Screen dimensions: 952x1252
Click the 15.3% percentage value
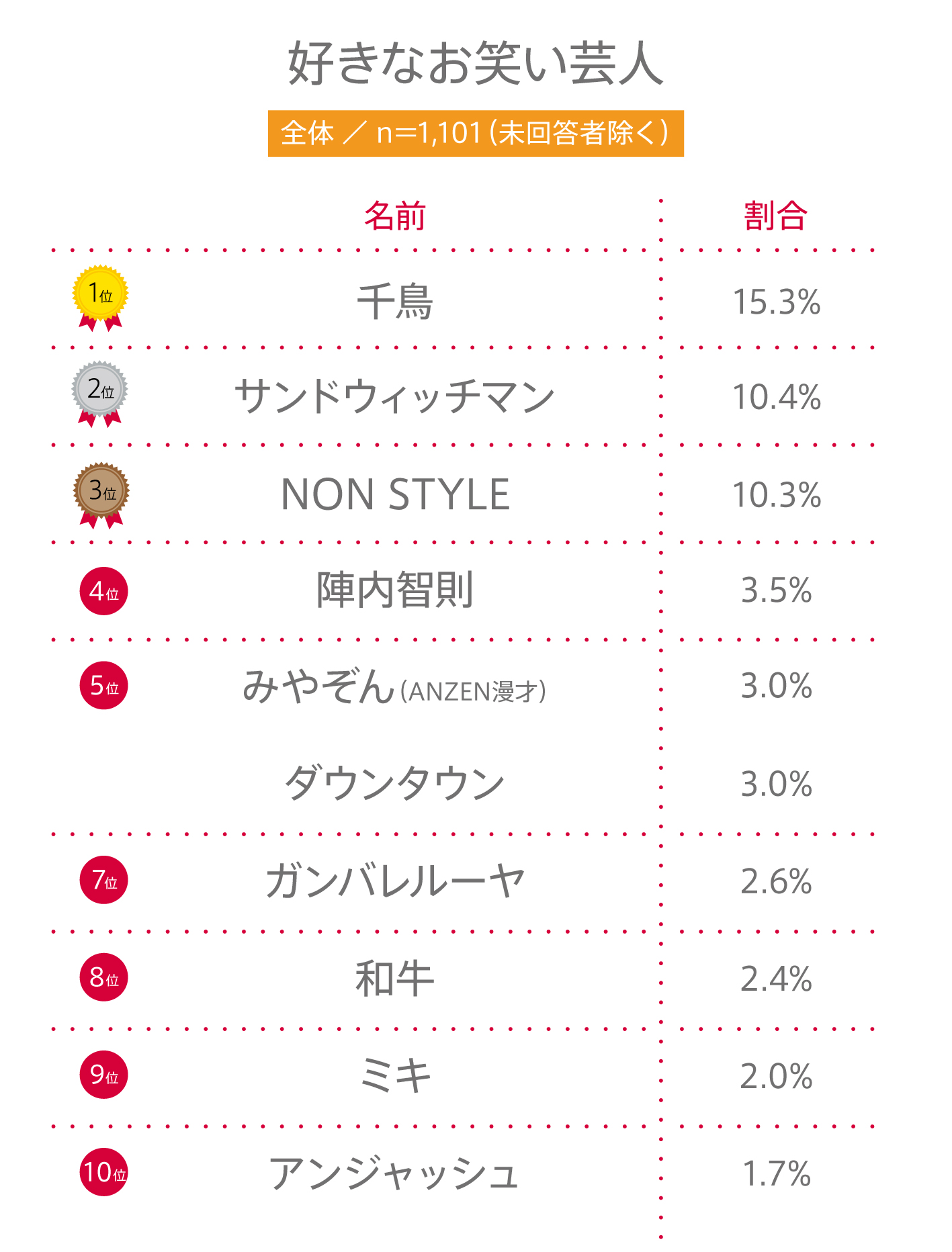[777, 302]
